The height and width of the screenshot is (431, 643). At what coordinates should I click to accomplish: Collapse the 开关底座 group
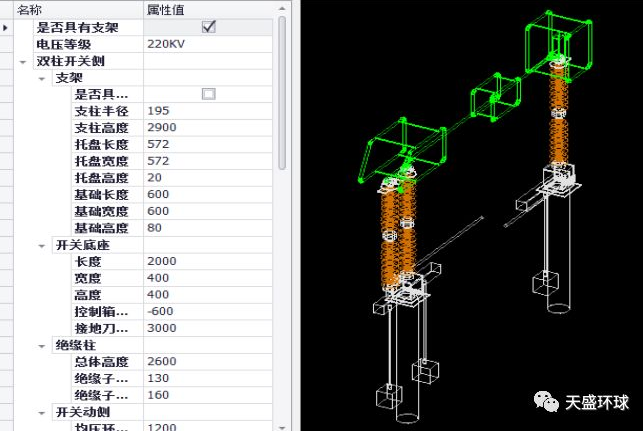point(42,246)
